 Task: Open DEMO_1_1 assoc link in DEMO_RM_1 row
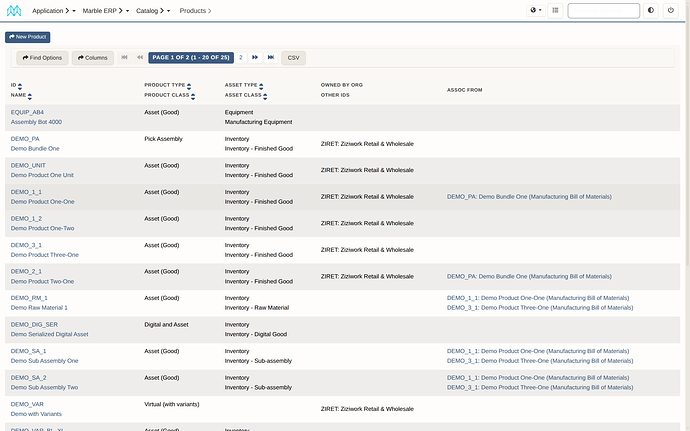538,298
